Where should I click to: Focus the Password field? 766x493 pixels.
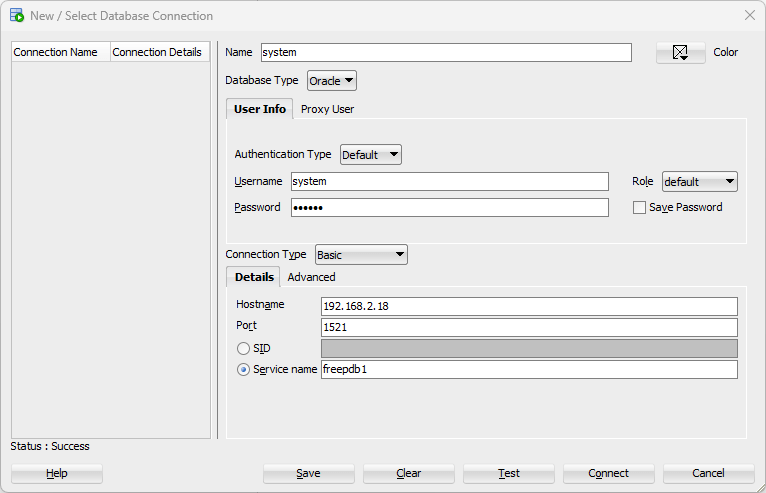click(450, 208)
